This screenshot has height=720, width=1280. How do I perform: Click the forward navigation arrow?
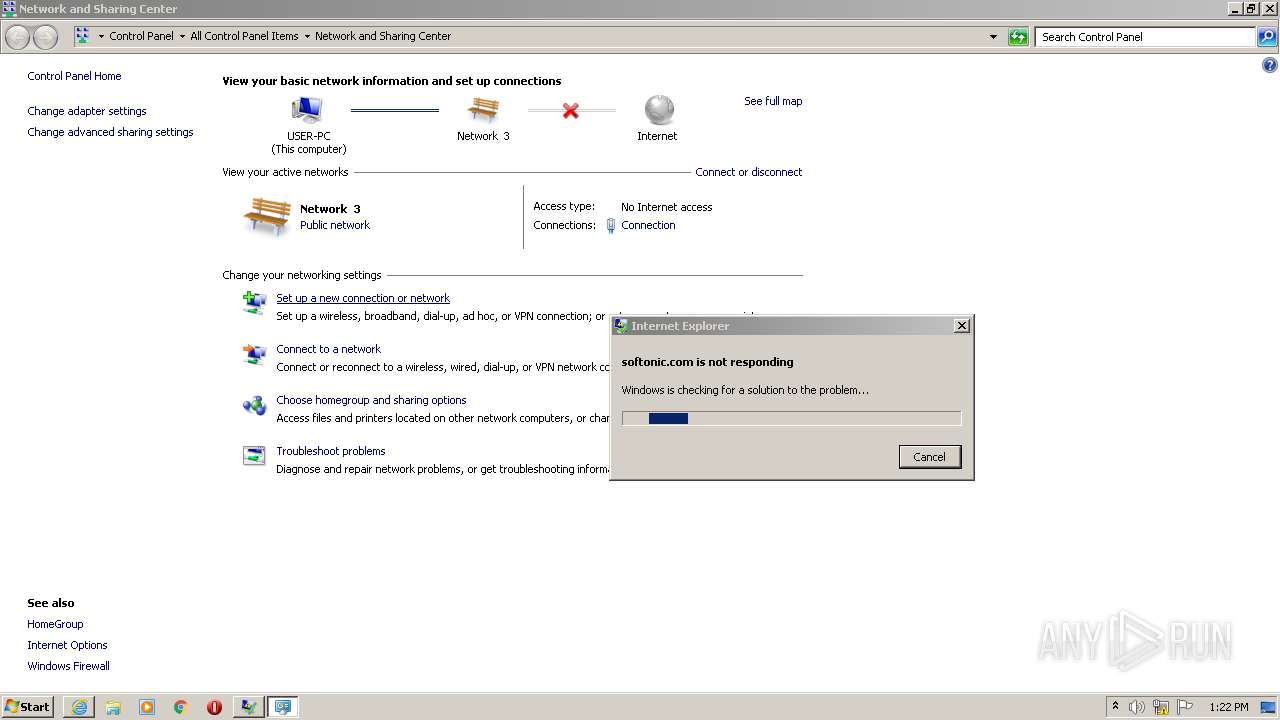click(45, 37)
